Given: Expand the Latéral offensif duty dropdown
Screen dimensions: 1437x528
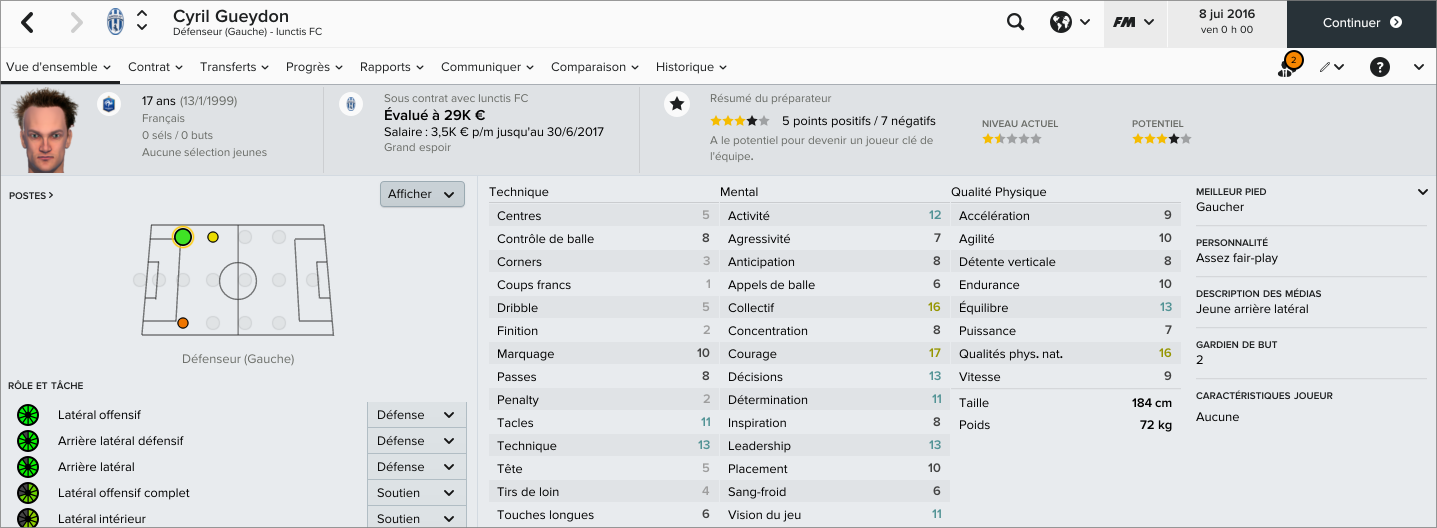Looking at the screenshot, I should (416, 415).
